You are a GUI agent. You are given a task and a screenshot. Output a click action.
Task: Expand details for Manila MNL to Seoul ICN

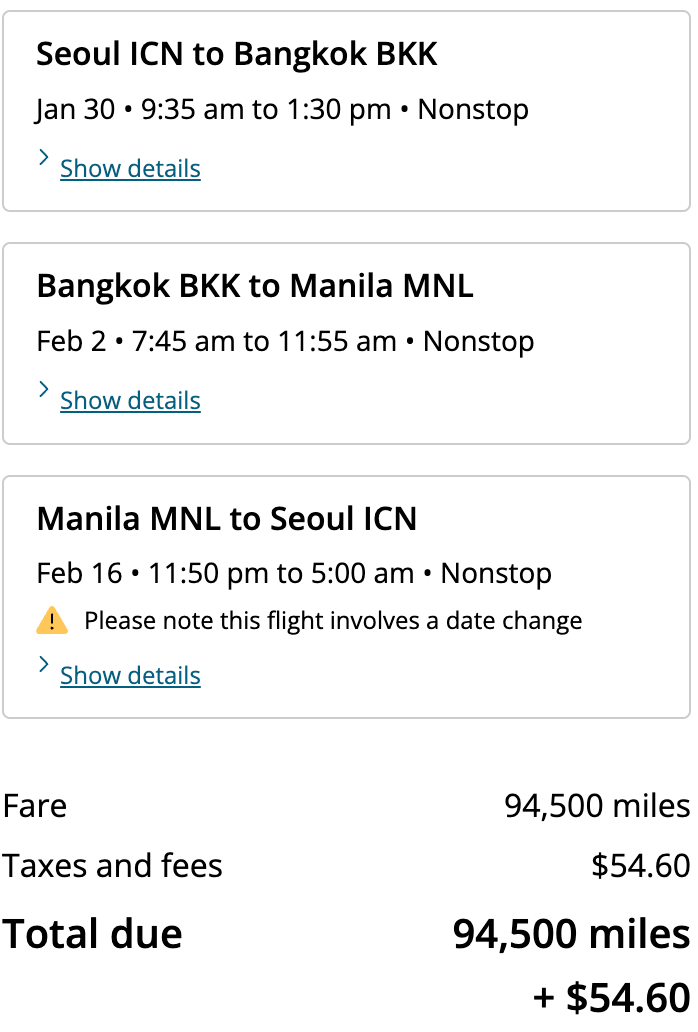click(130, 675)
